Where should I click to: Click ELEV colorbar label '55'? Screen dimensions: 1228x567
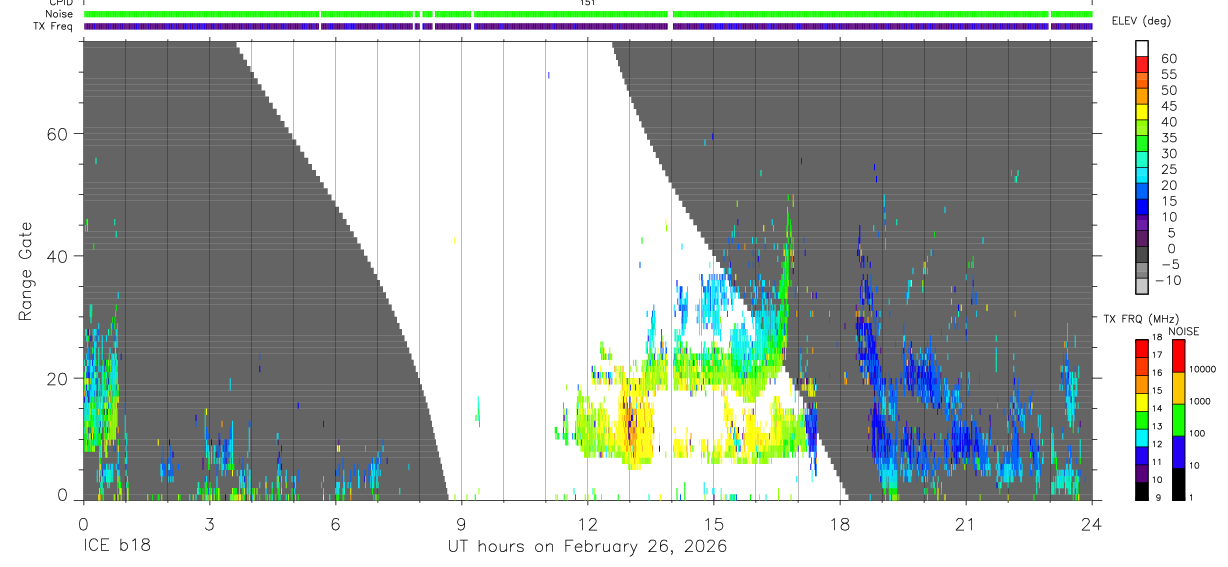(1168, 75)
